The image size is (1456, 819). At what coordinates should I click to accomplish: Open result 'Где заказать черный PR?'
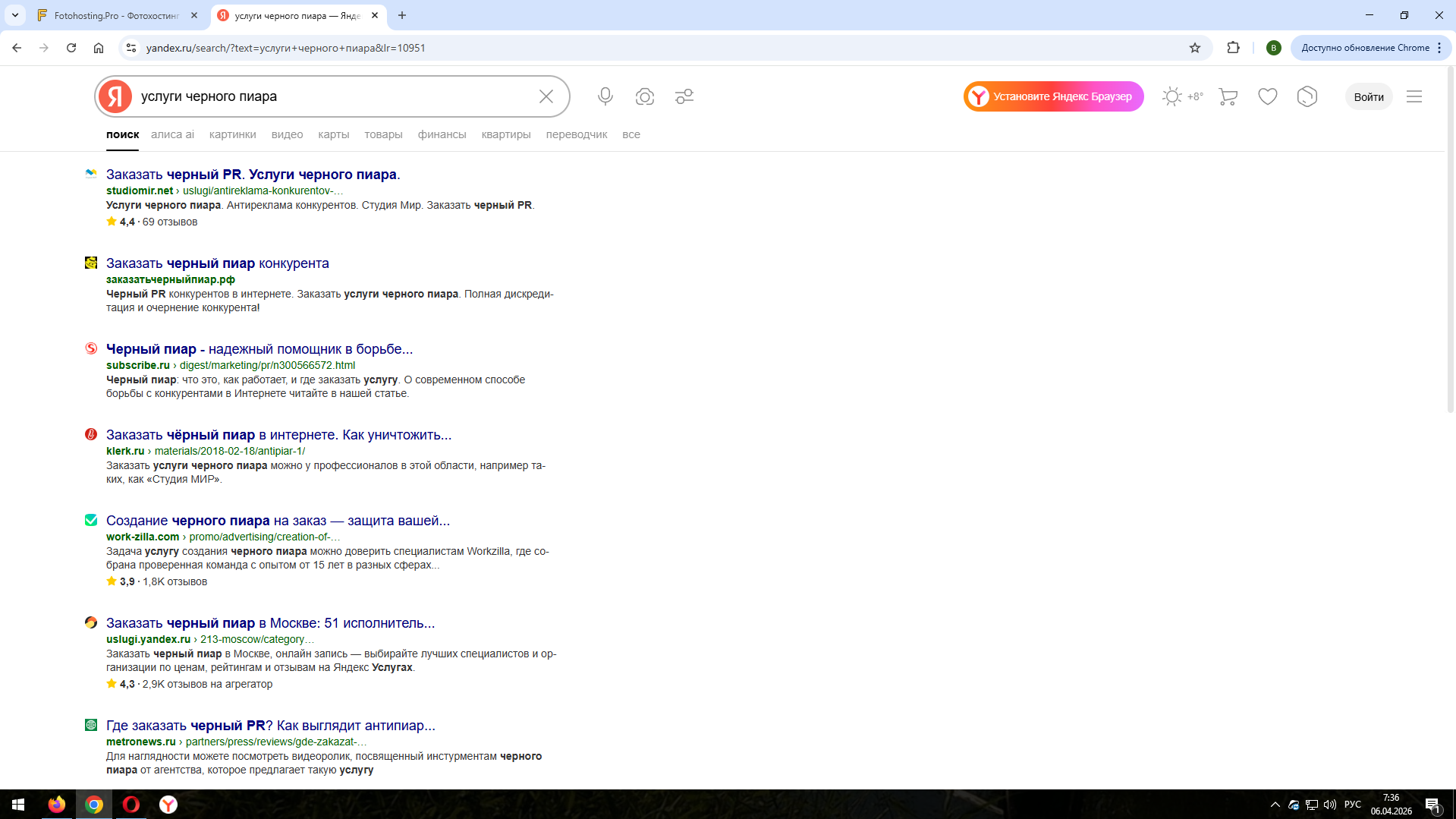pyautogui.click(x=271, y=726)
